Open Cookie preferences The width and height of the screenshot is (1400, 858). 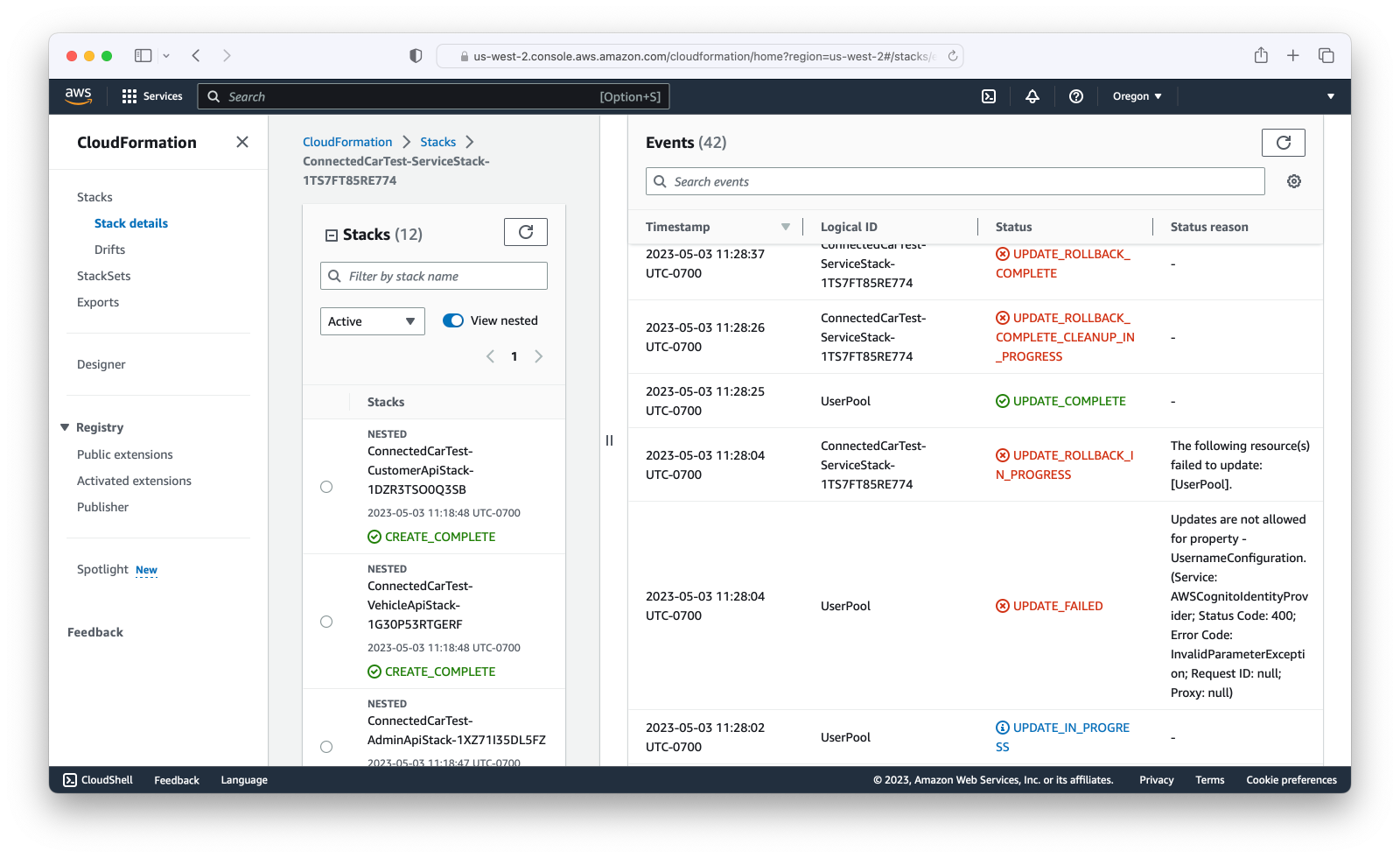[x=1291, y=780]
